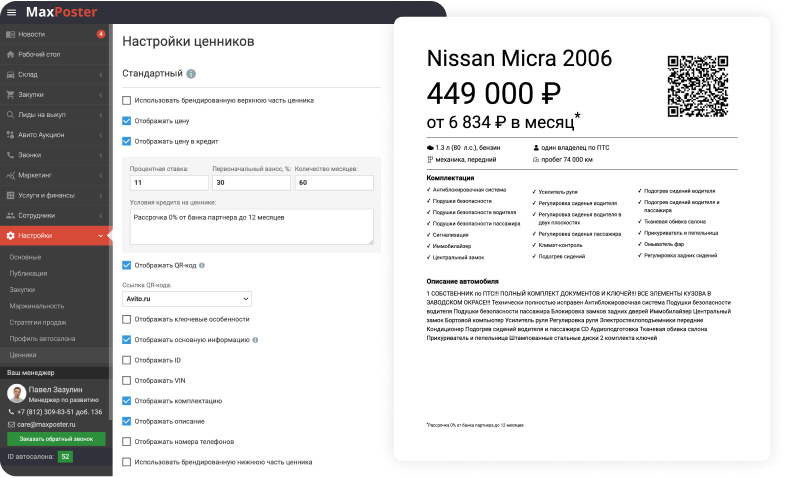
Task: Click the Настройки gear icon
Action: [x=10, y=235]
